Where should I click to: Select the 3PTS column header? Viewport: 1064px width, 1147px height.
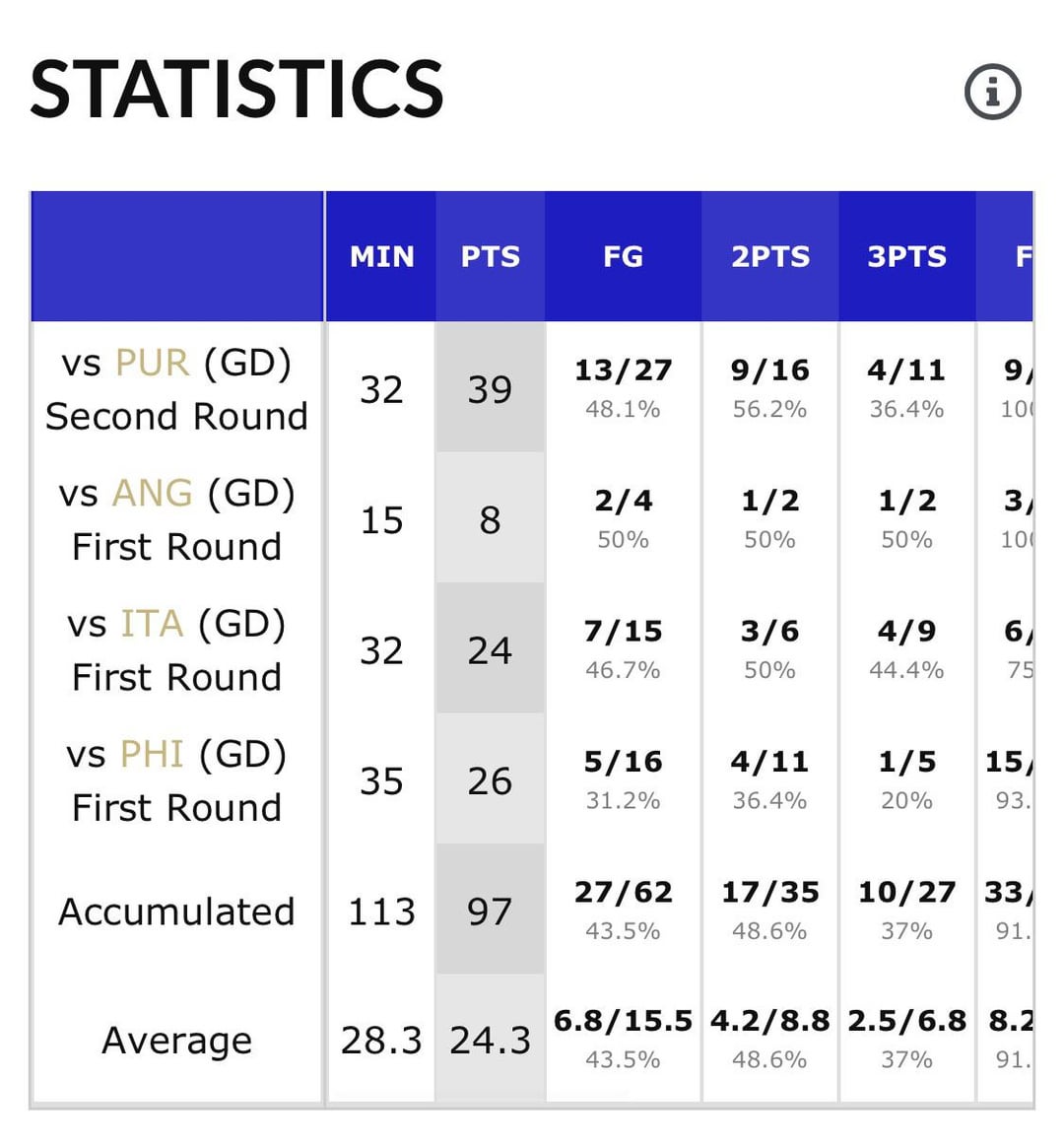pos(906,257)
